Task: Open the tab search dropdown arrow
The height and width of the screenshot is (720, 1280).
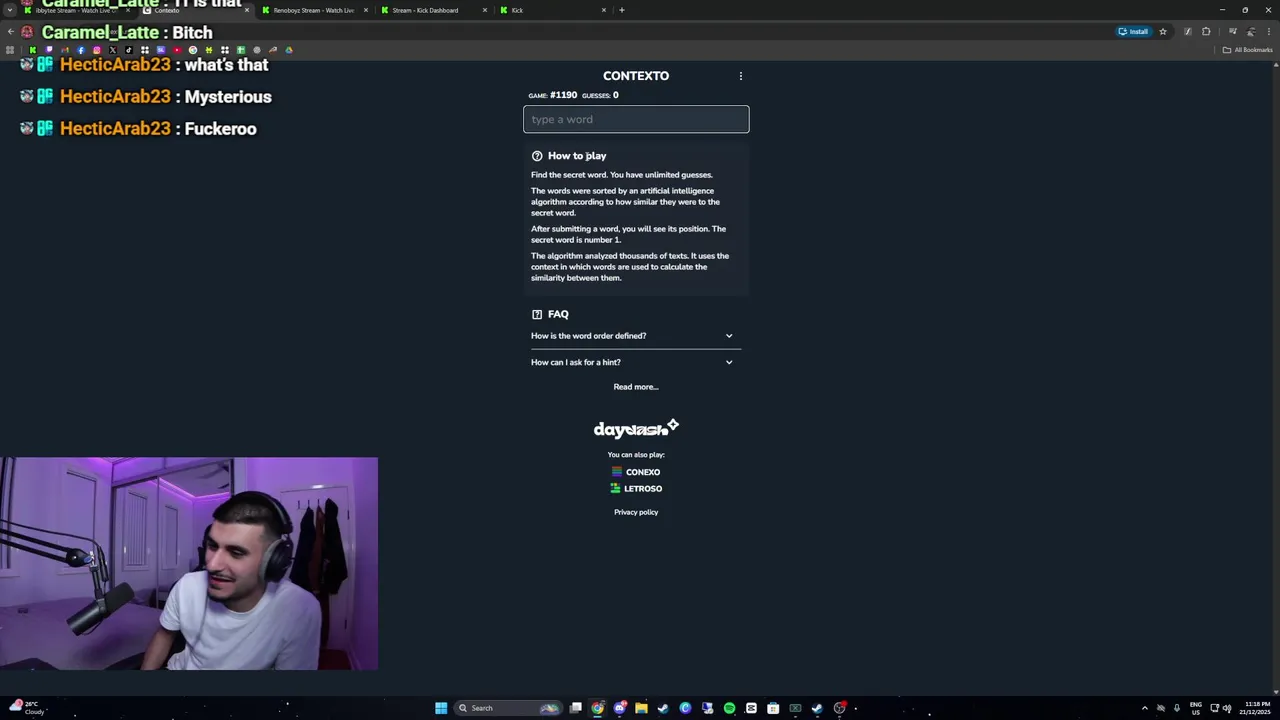Action: [x=9, y=10]
